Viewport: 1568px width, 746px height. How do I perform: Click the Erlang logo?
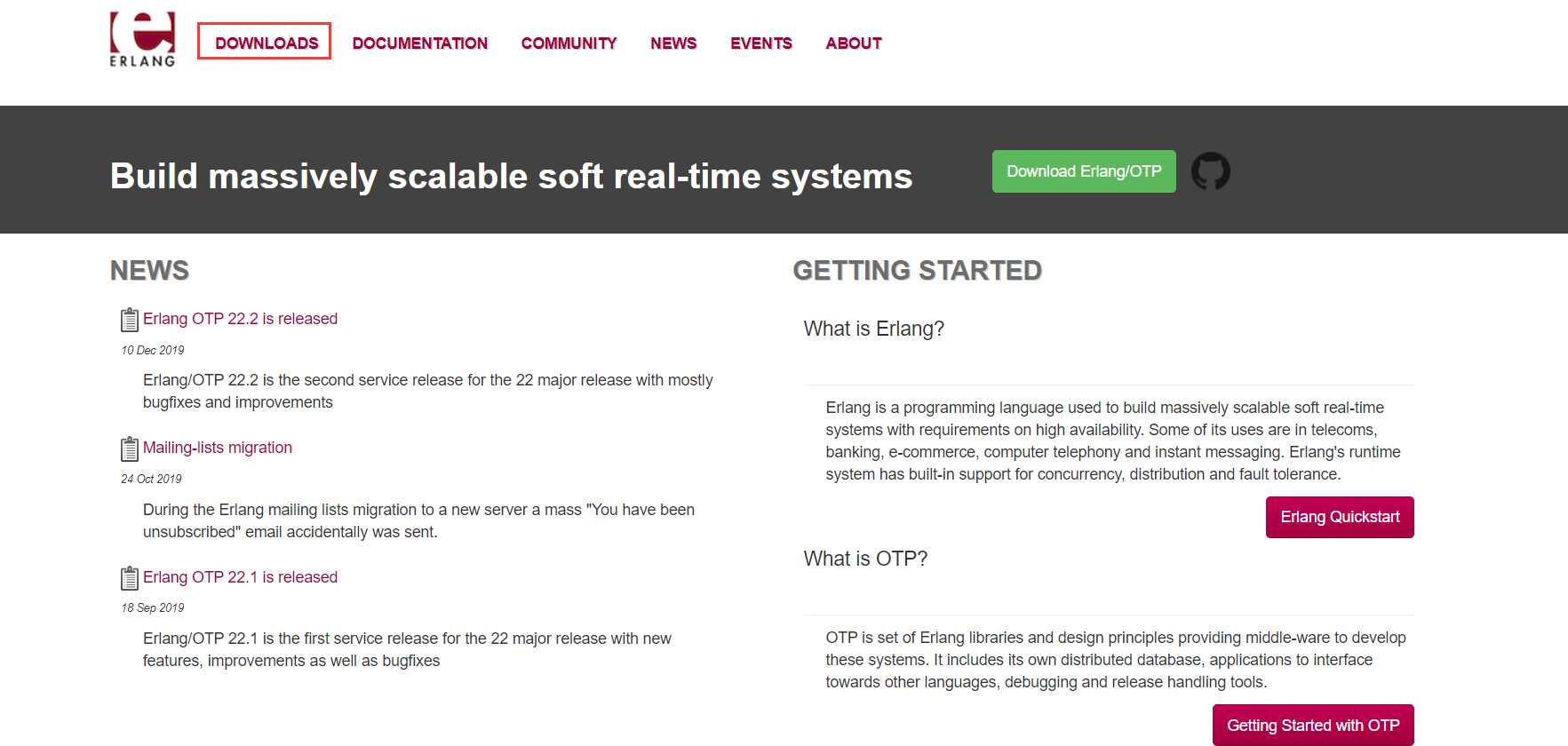coord(142,39)
